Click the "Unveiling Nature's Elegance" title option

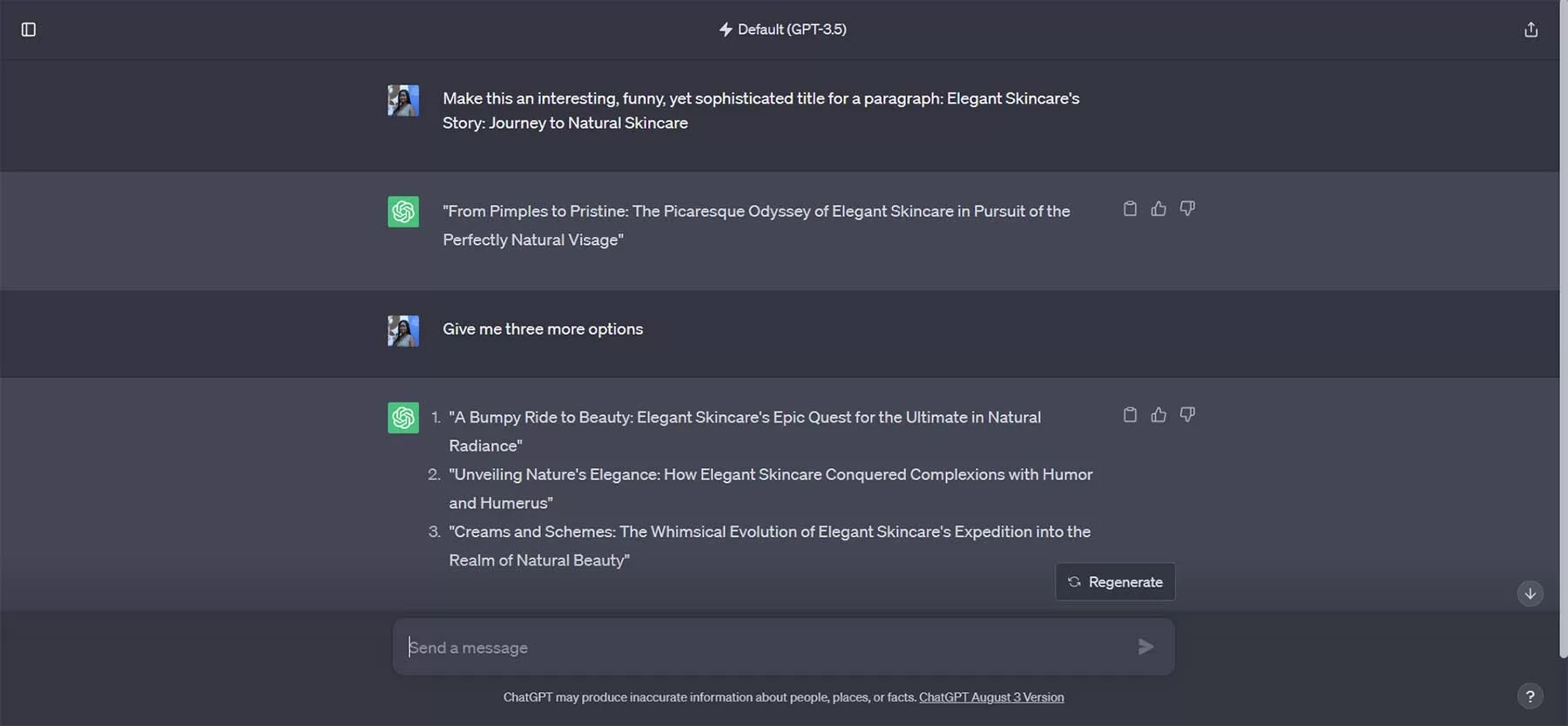point(771,489)
